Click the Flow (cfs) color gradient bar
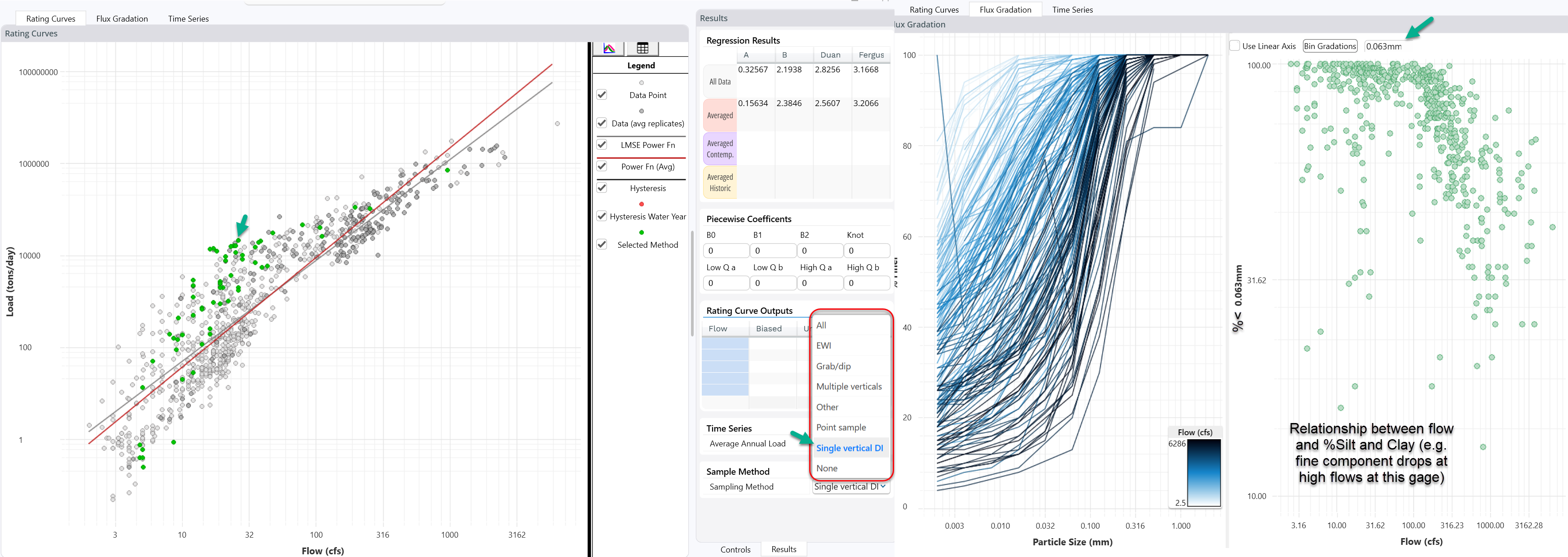Screen dimensions: 1568x557 (1203, 472)
